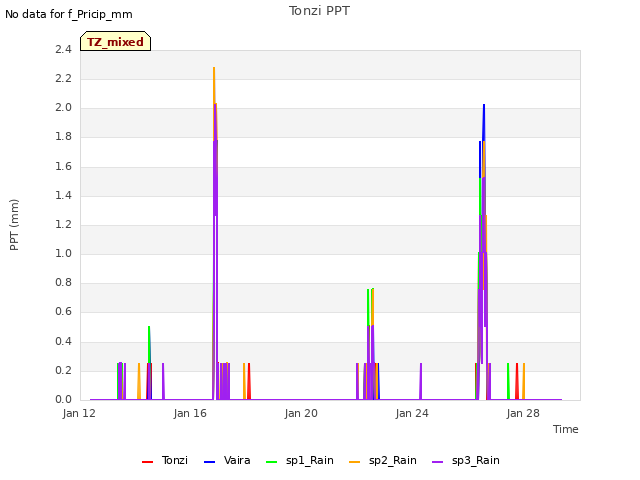Click the orange sp2_Rain legend swatch

click(354, 462)
